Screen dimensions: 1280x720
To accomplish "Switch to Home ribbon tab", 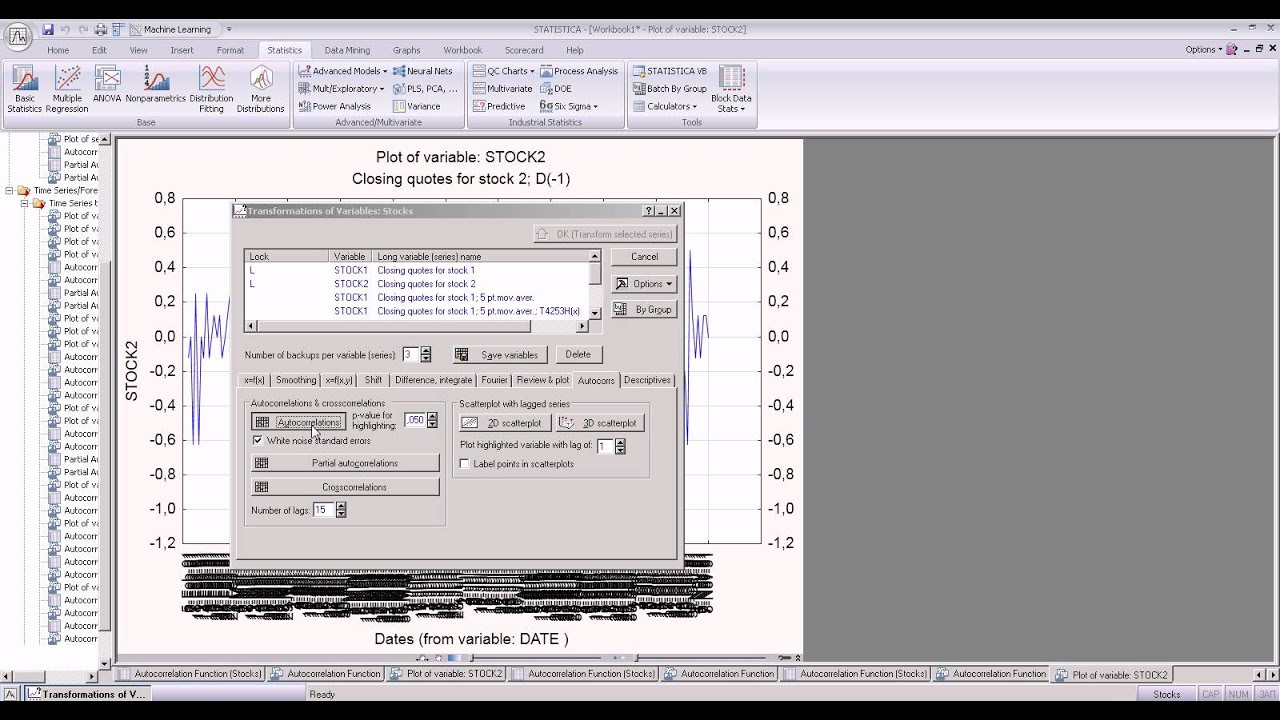I will tap(58, 50).
